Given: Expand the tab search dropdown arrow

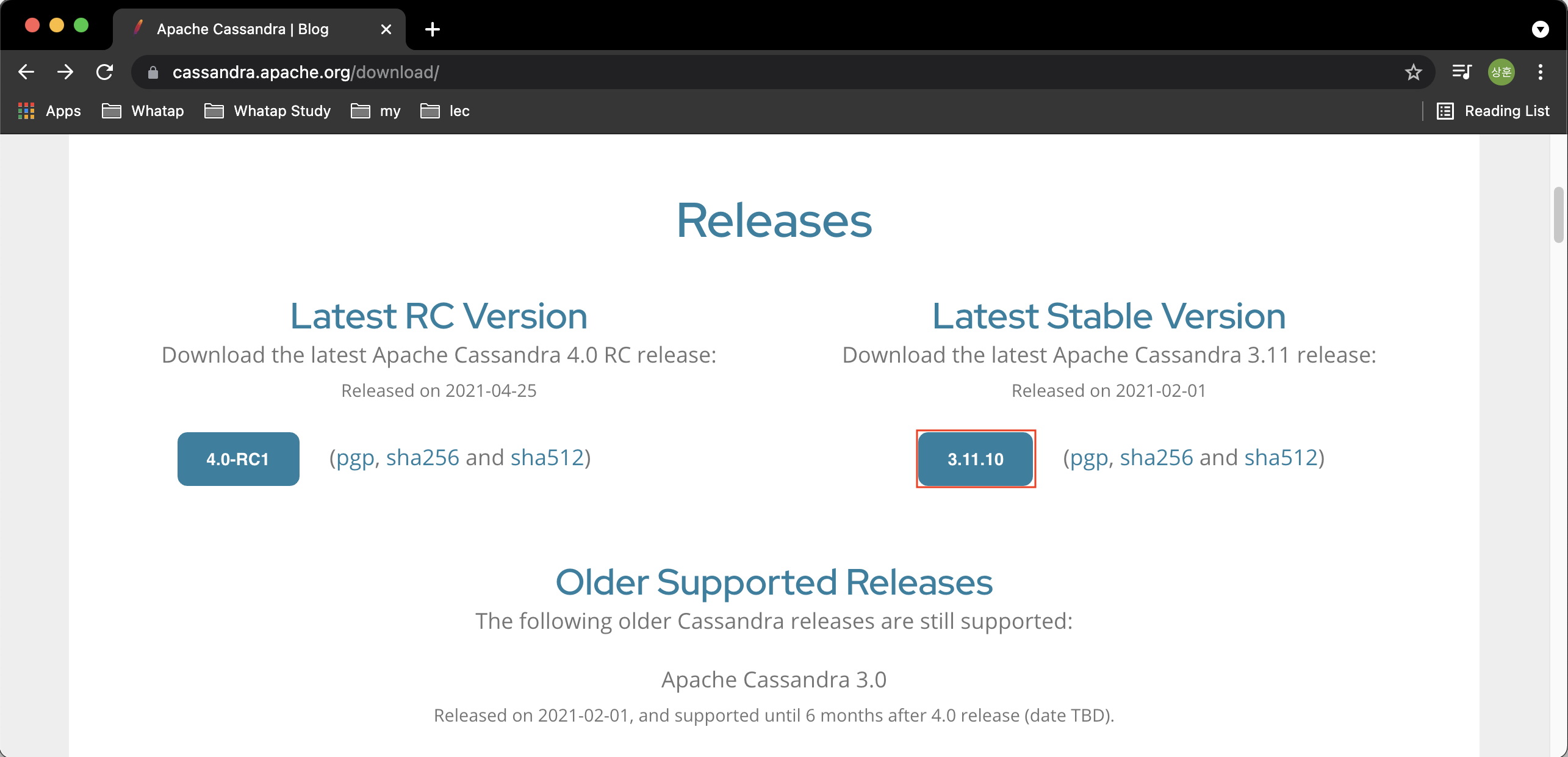Looking at the screenshot, I should (1540, 29).
